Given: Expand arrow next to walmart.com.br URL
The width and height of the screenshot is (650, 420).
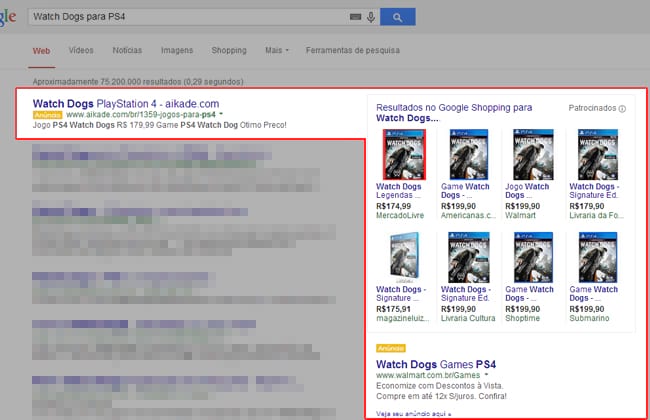Looking at the screenshot, I should (486, 375).
